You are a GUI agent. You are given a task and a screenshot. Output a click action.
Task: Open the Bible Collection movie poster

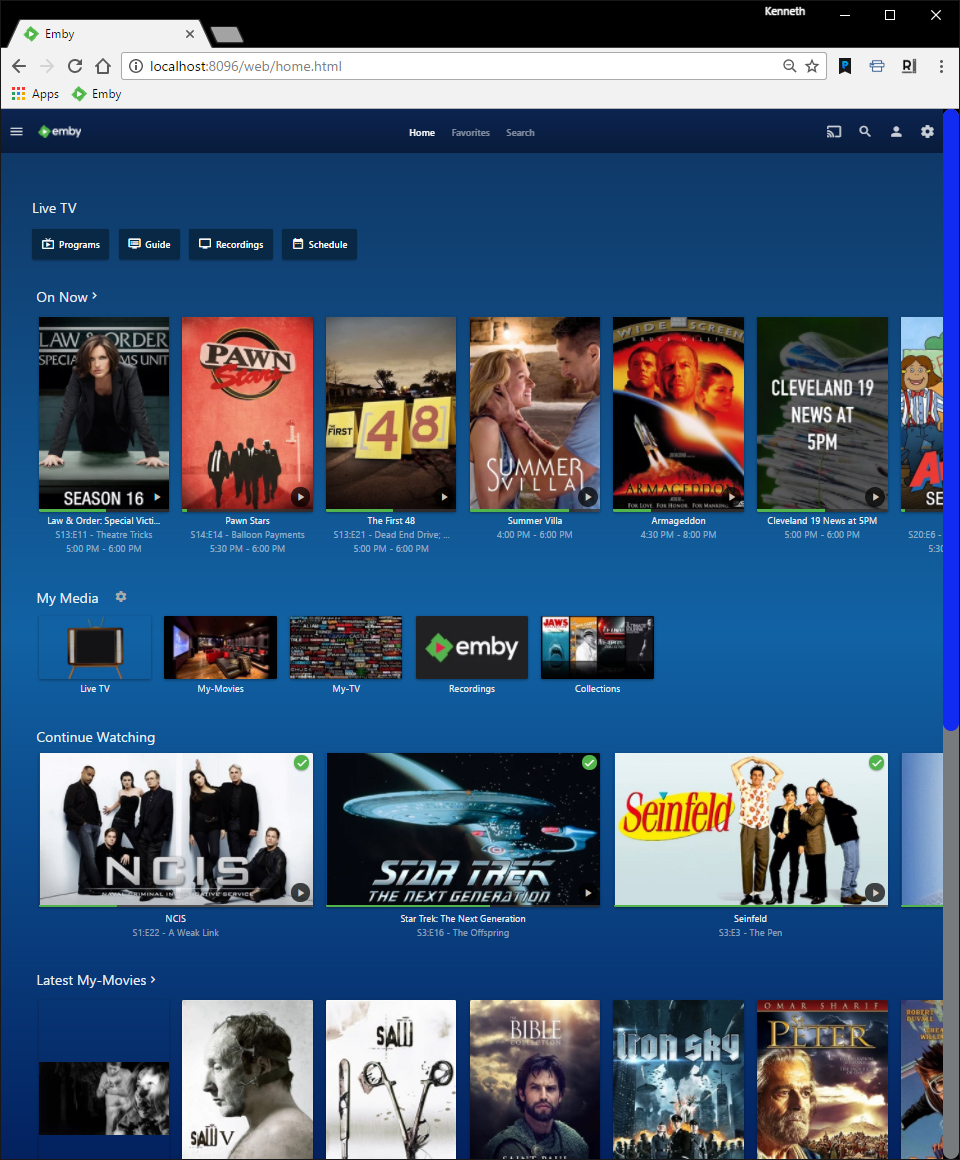(x=535, y=1079)
